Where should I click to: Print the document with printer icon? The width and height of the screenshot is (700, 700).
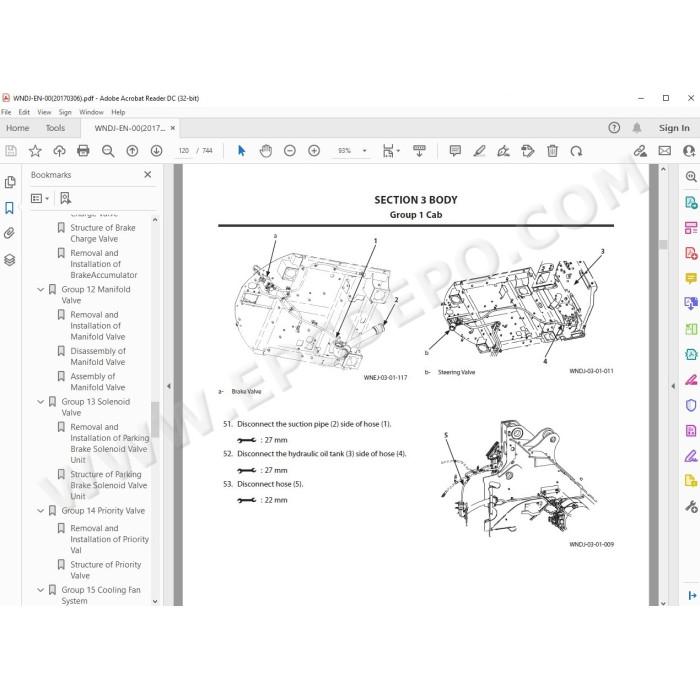point(83,151)
